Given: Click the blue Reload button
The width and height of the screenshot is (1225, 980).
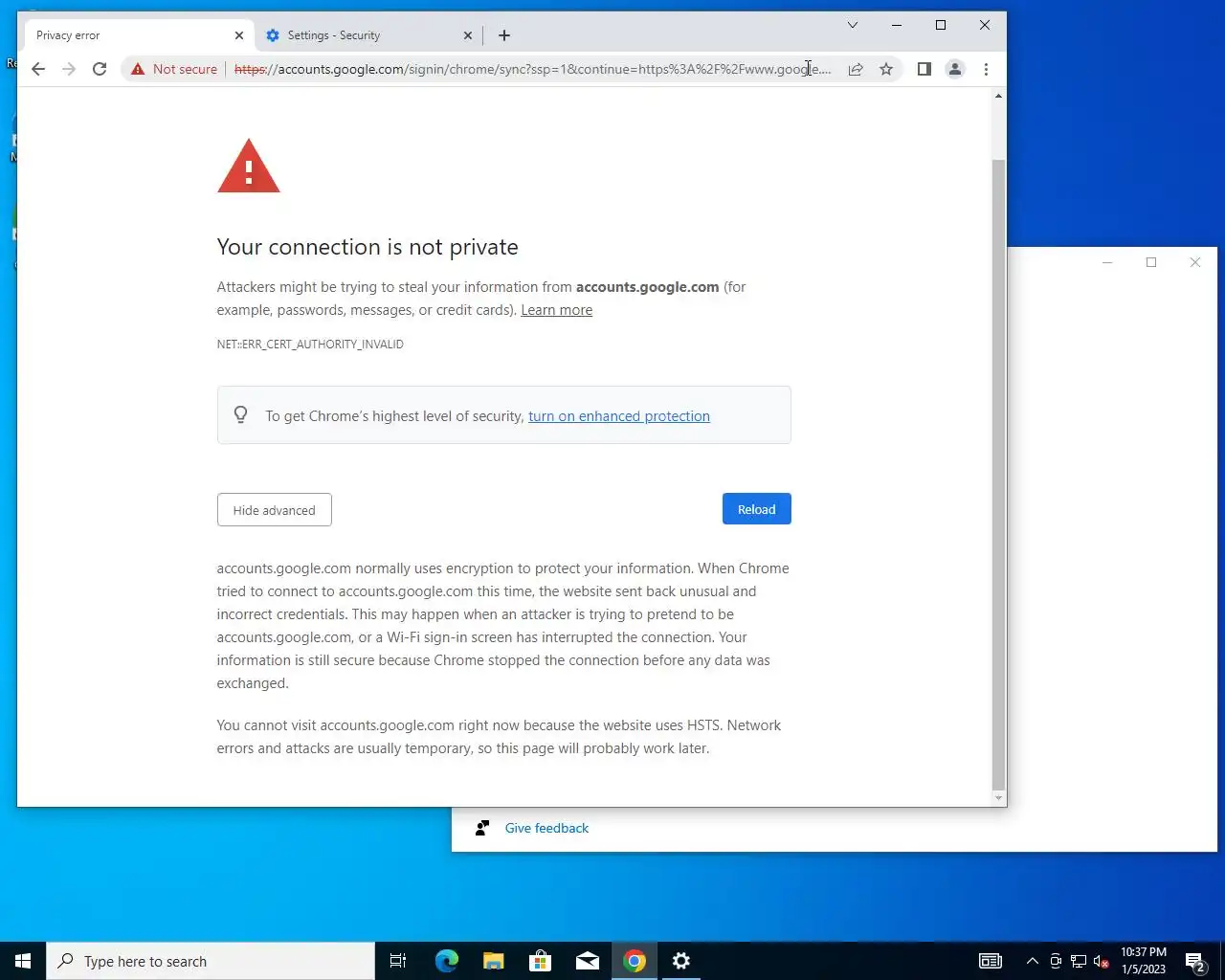Looking at the screenshot, I should [x=757, y=509].
